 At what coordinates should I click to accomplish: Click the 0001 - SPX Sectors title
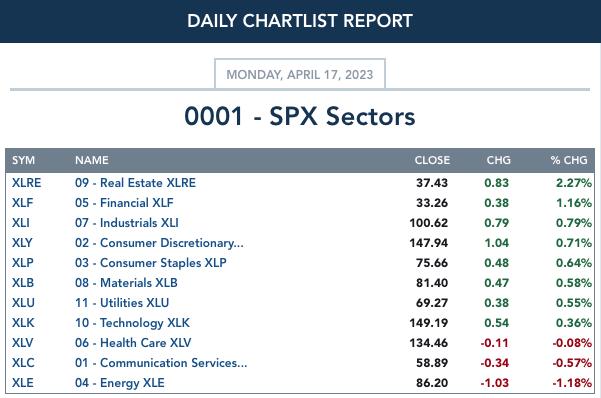(x=300, y=116)
